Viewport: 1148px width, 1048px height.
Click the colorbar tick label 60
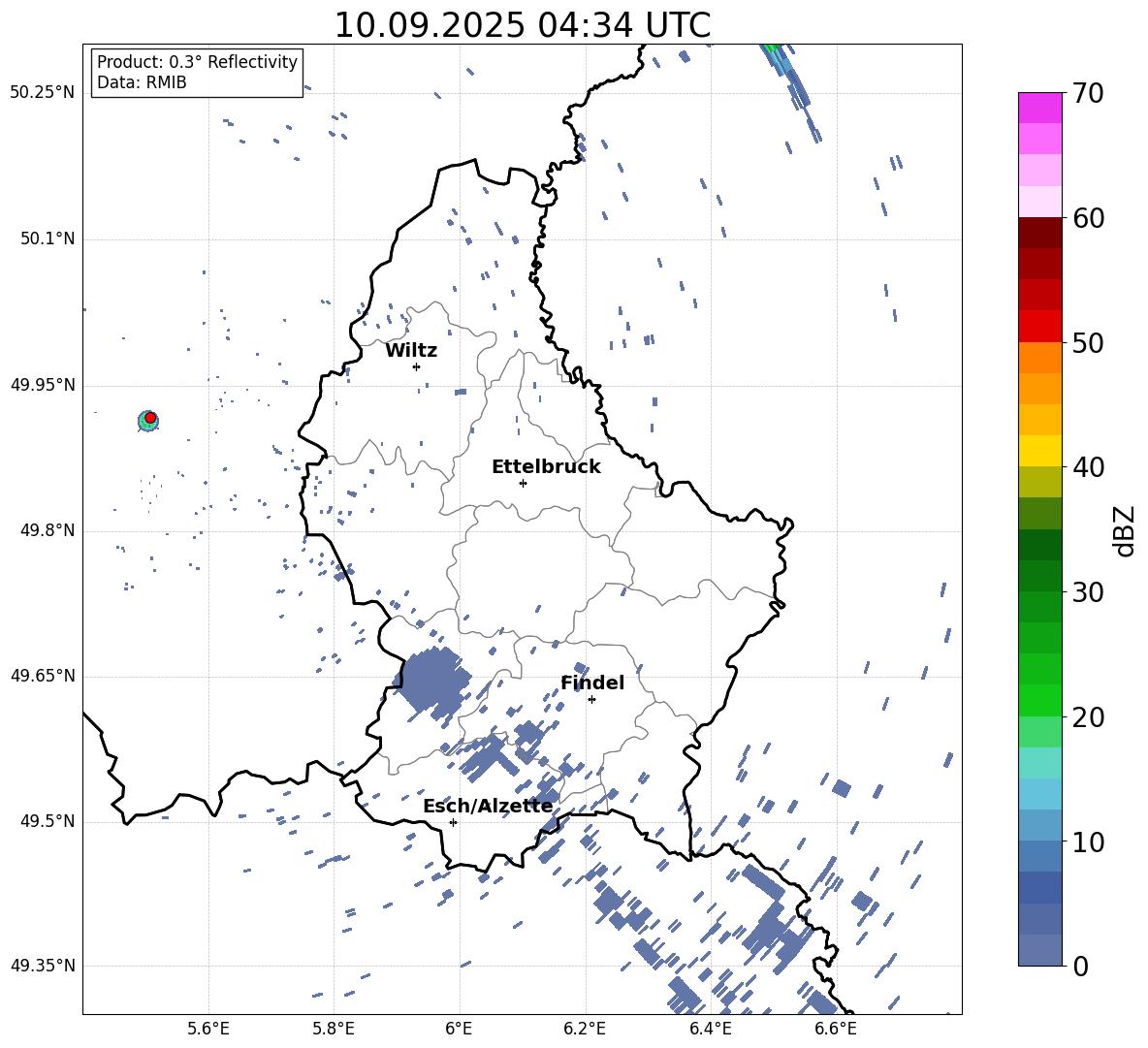(1088, 218)
